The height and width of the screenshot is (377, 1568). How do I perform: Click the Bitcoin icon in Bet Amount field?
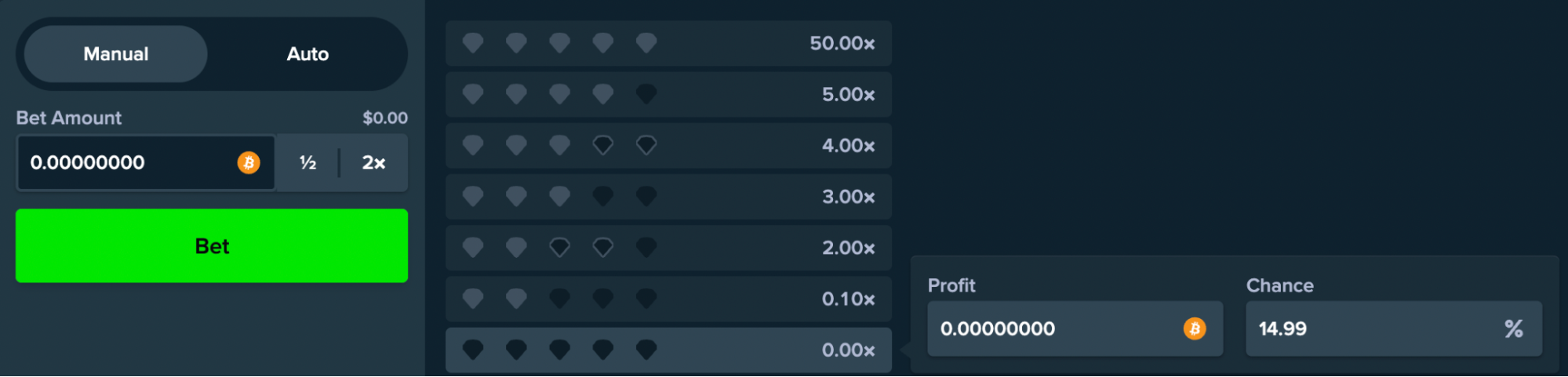click(x=249, y=163)
